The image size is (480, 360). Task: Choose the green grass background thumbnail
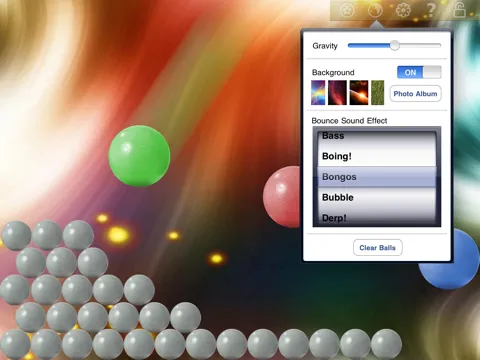tap(378, 93)
